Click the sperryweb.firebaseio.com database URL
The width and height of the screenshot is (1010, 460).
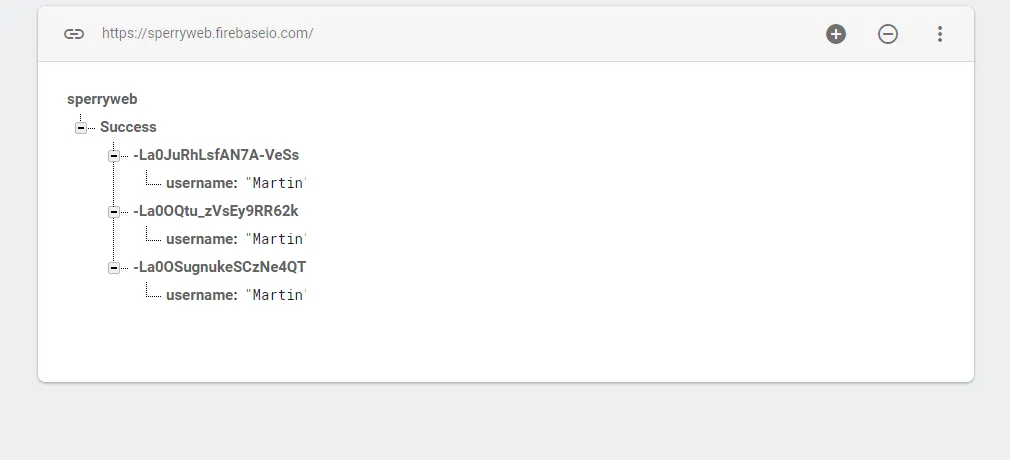coord(207,33)
